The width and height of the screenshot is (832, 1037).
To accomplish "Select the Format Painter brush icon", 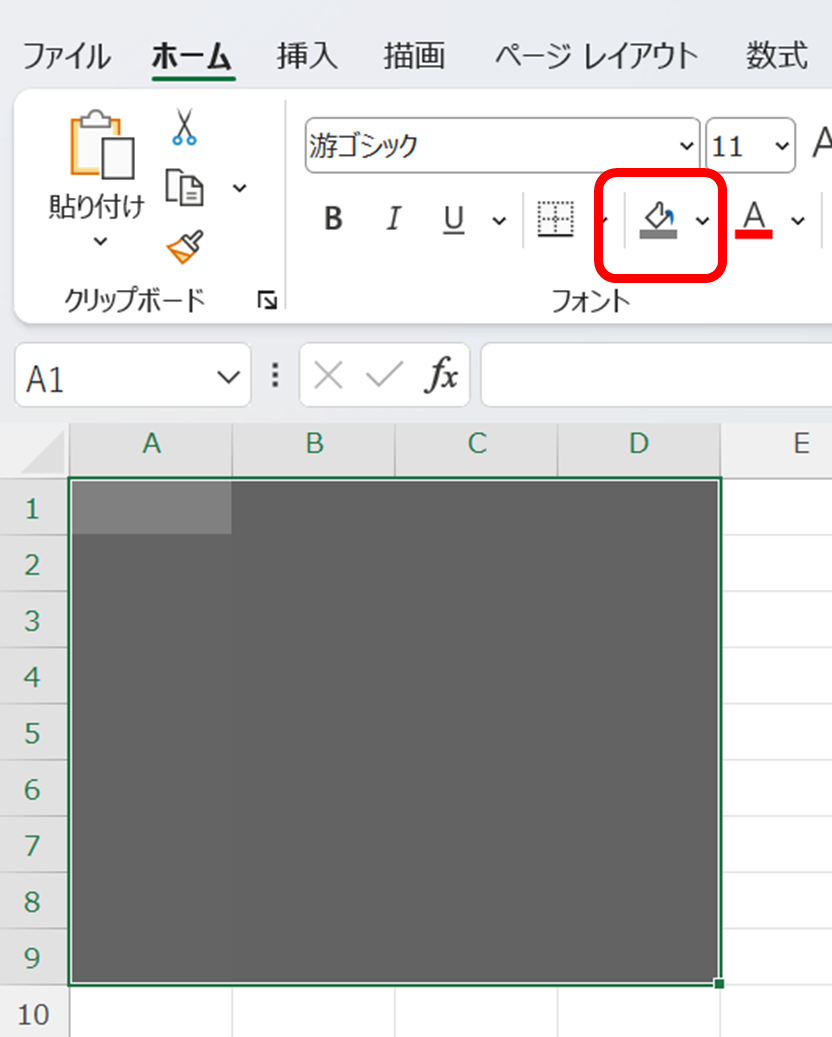I will (185, 246).
